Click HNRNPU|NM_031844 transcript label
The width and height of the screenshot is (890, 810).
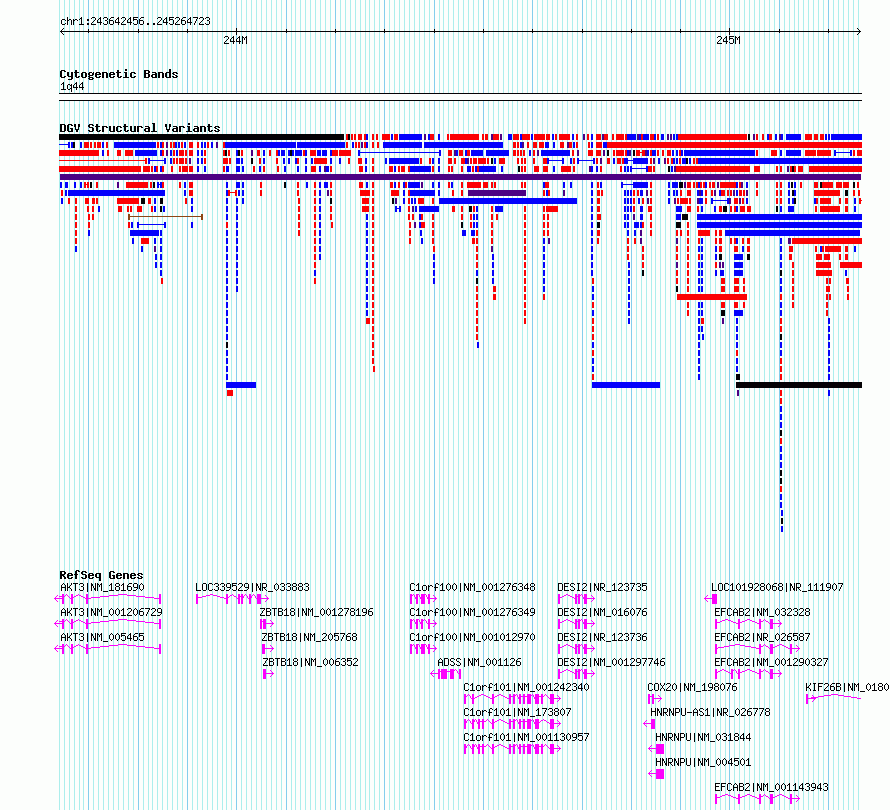click(x=703, y=737)
